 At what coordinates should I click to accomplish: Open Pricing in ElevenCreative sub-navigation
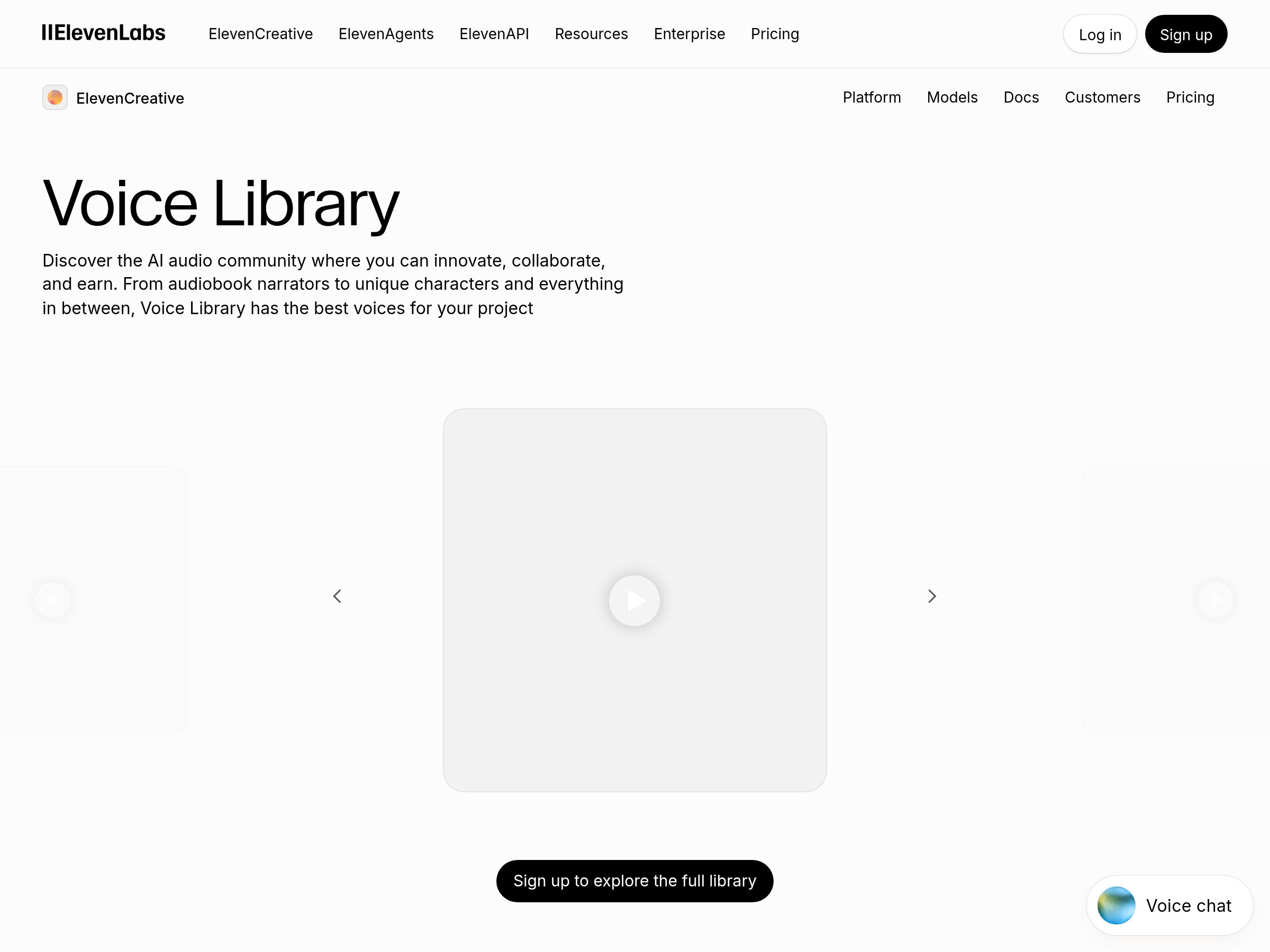coord(1190,97)
